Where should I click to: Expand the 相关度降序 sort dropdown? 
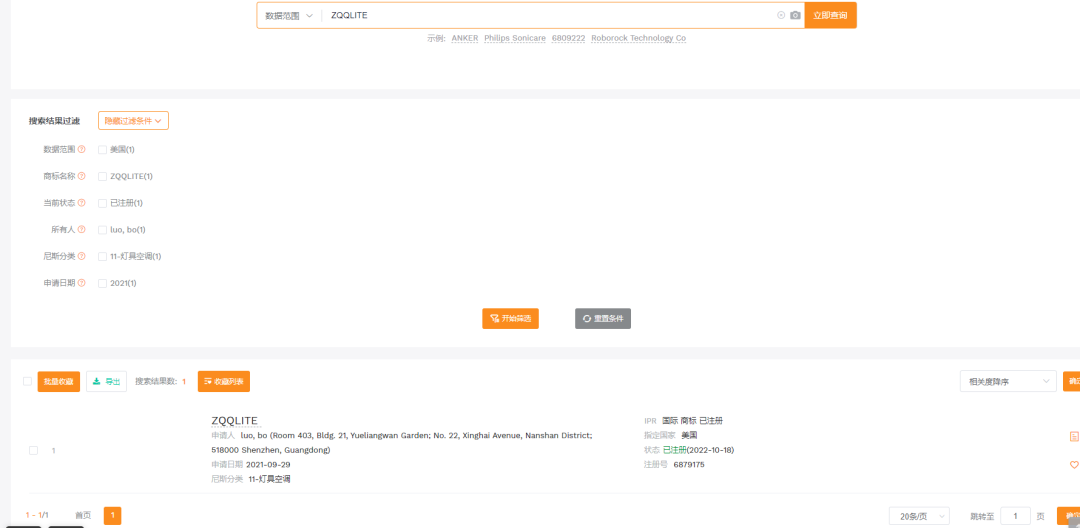pos(1008,381)
